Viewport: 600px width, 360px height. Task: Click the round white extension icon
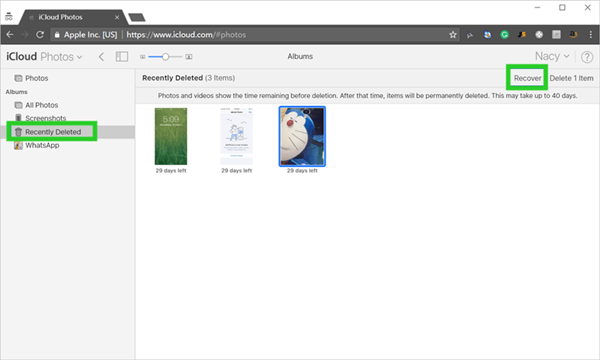coord(539,35)
